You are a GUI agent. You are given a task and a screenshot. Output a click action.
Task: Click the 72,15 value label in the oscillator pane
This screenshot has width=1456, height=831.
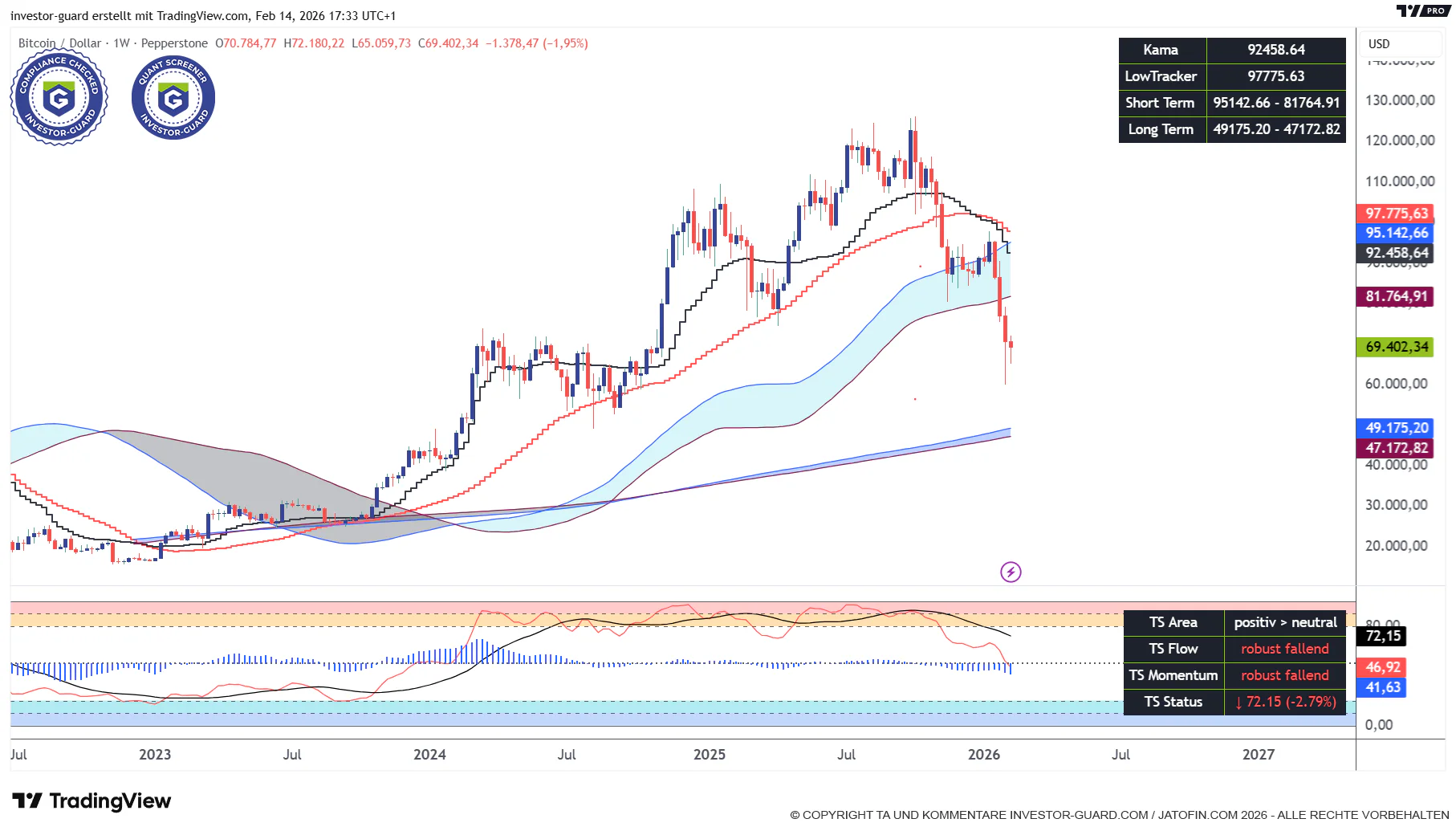coord(1383,635)
